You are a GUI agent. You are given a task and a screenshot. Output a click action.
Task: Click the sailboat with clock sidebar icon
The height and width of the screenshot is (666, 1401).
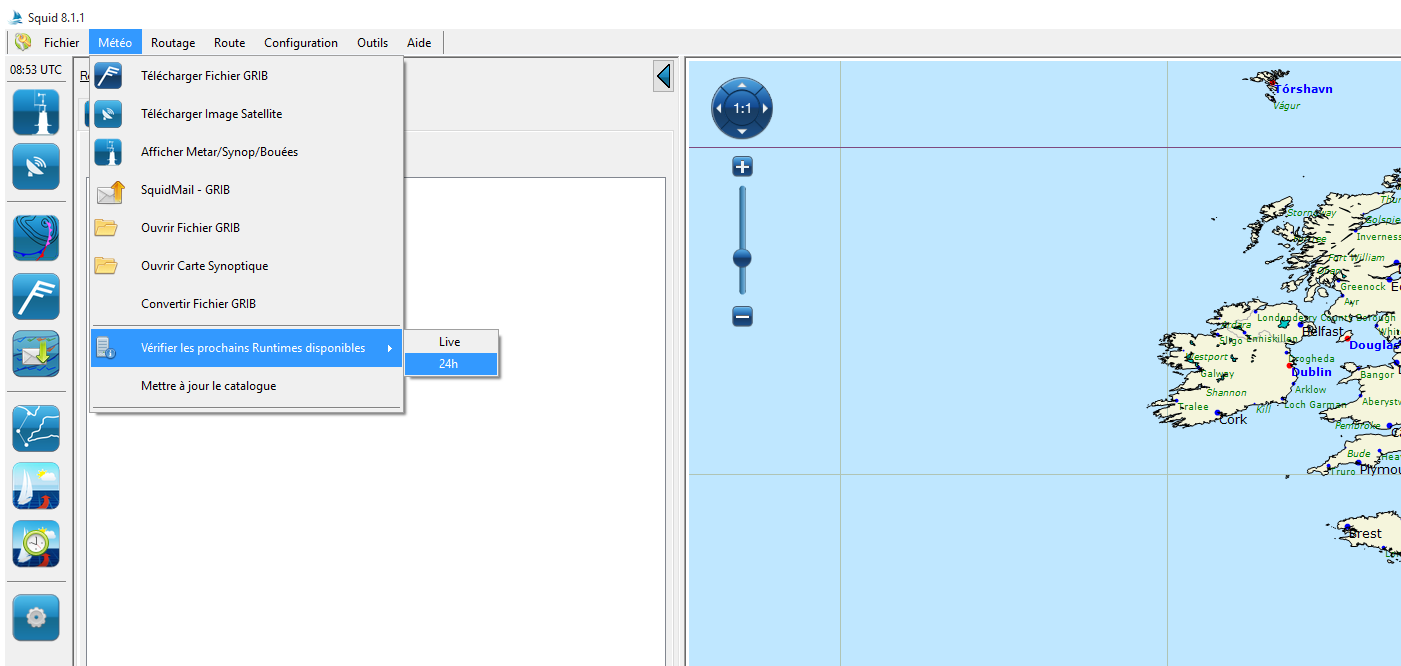(36, 544)
